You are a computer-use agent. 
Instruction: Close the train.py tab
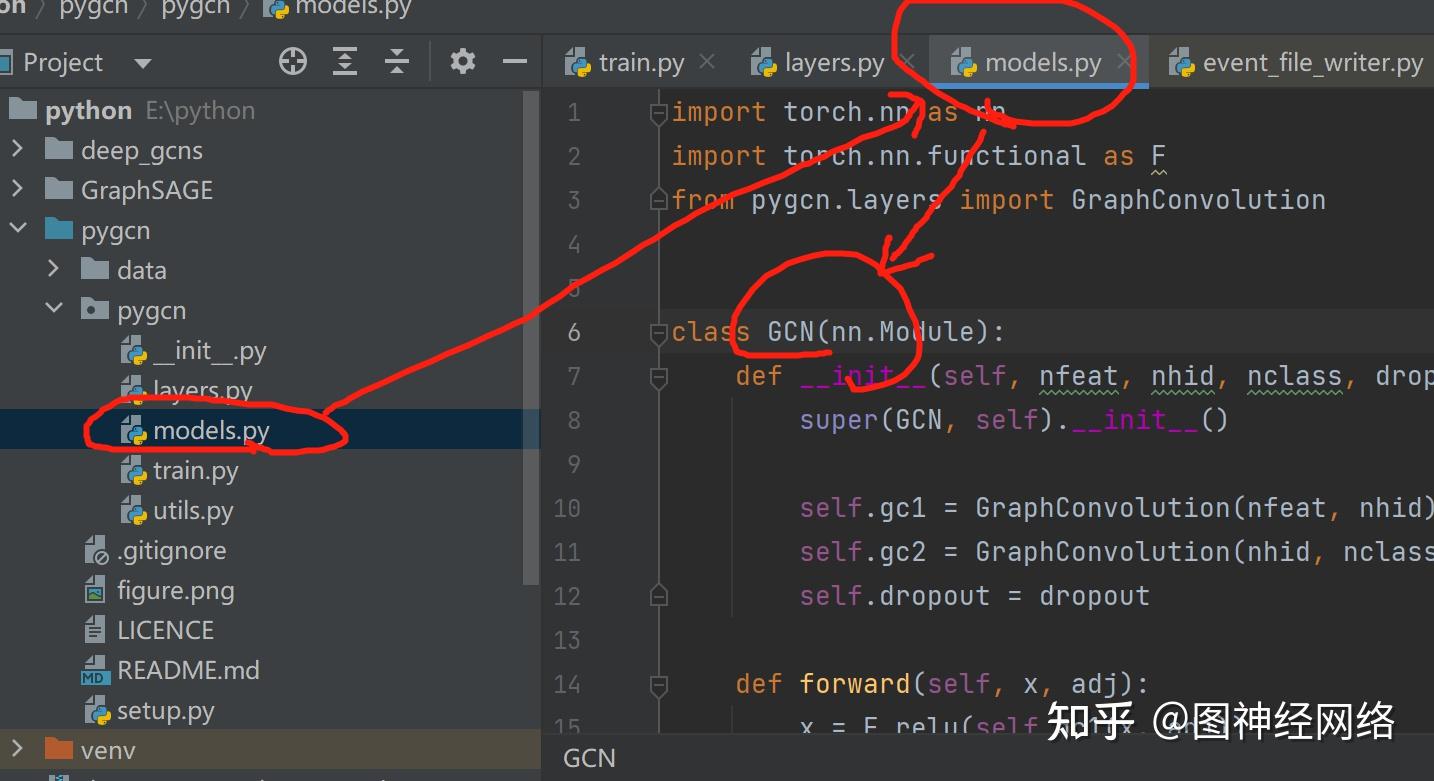tap(707, 61)
